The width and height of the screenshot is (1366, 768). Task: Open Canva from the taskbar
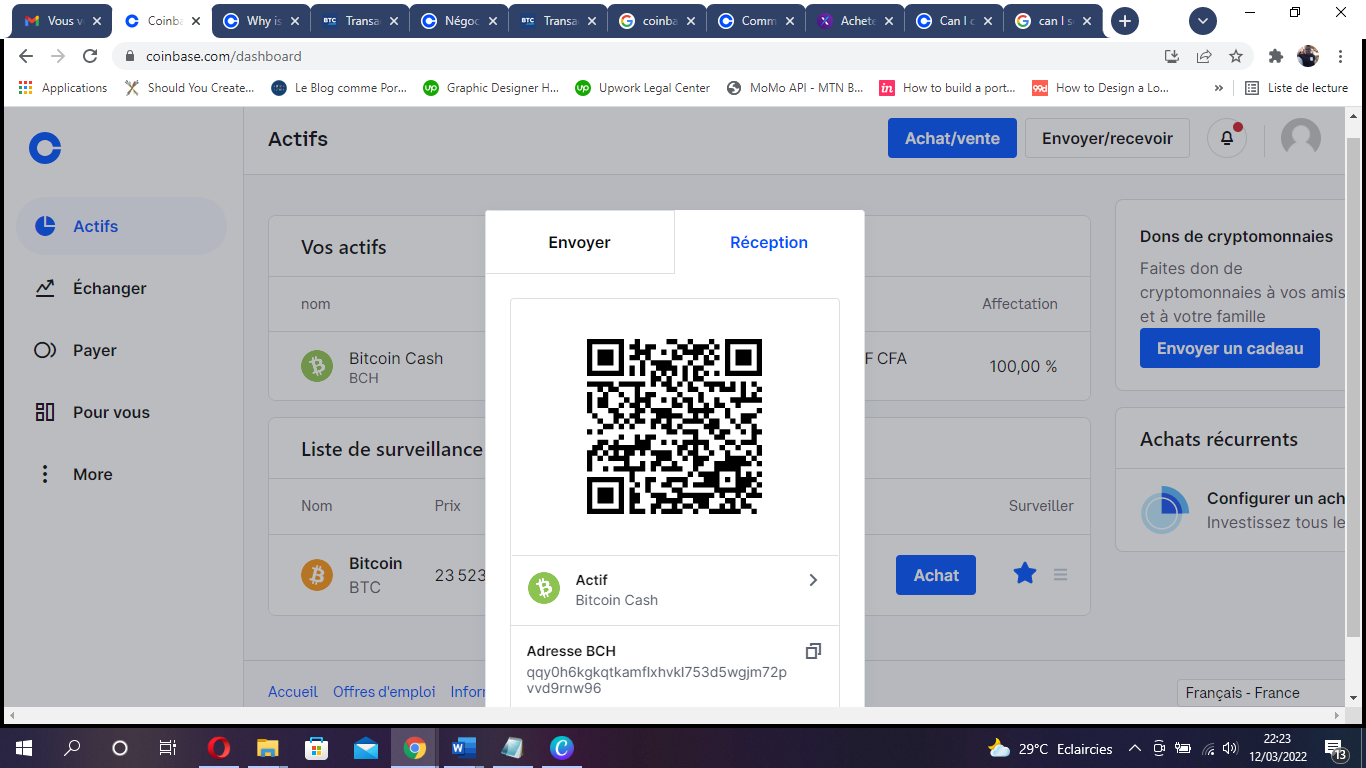tap(562, 748)
